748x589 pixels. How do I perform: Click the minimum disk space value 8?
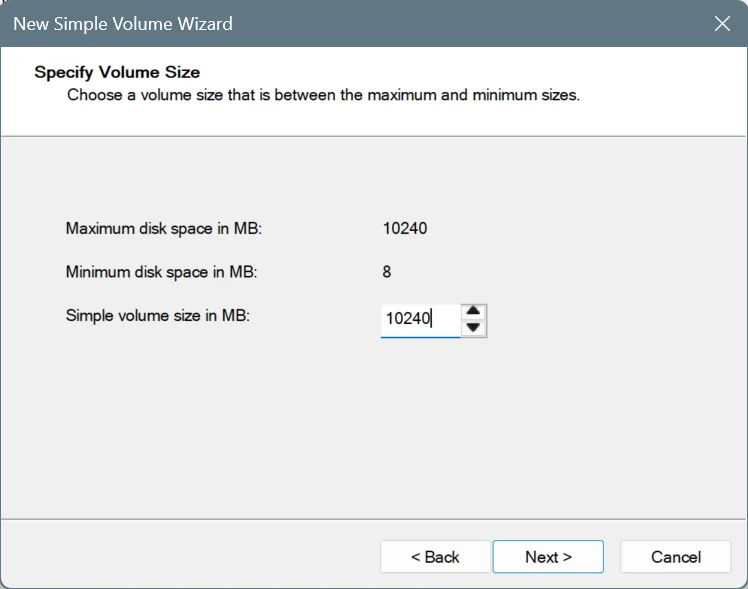387,272
